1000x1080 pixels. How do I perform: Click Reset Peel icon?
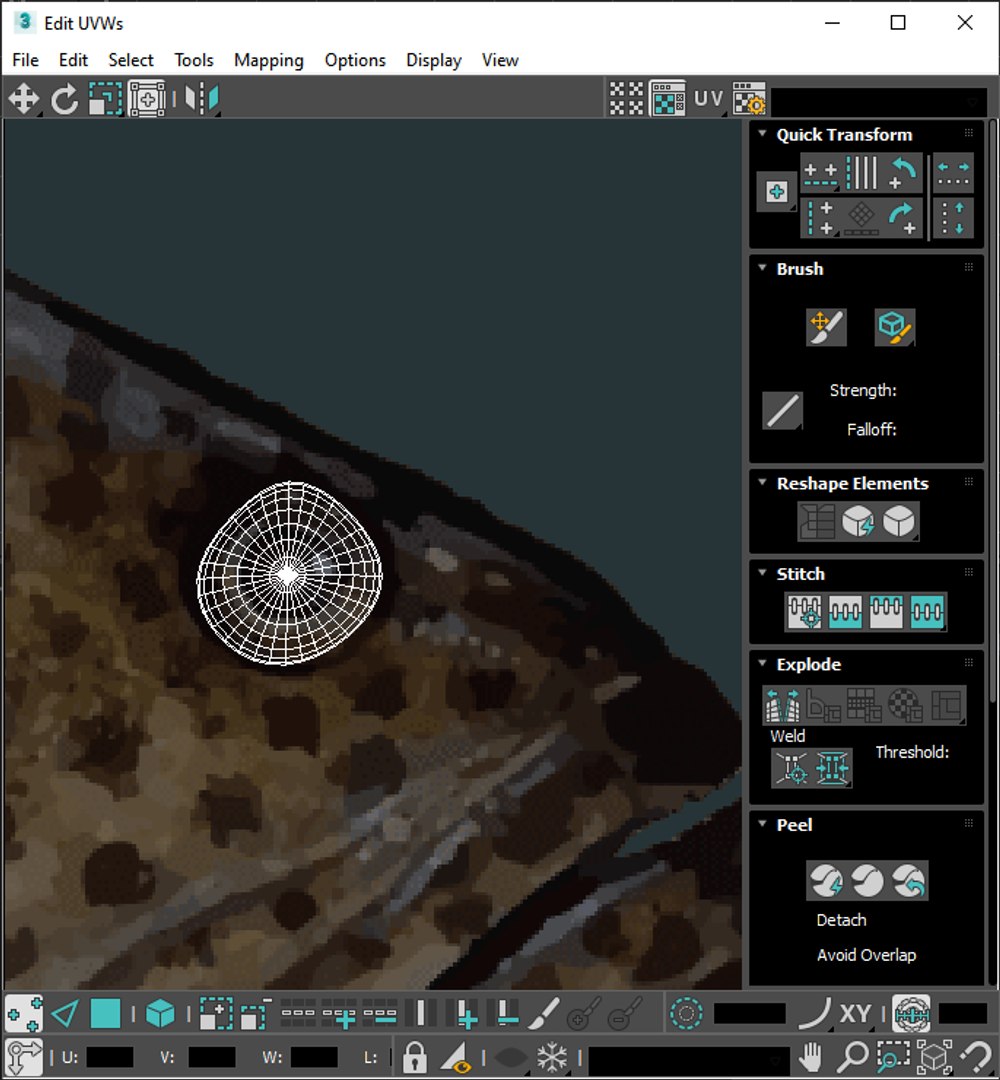coord(908,880)
